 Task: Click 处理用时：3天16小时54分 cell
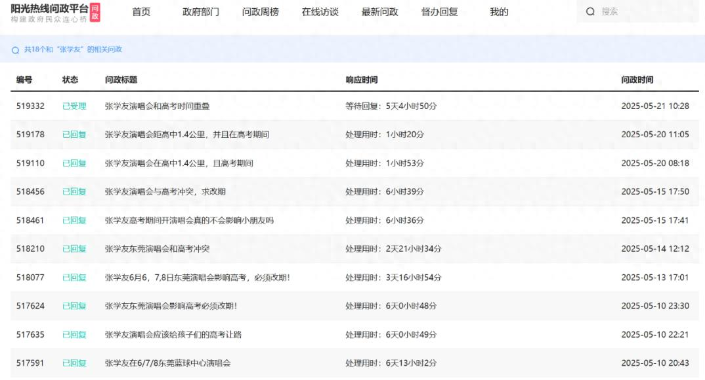393,277
